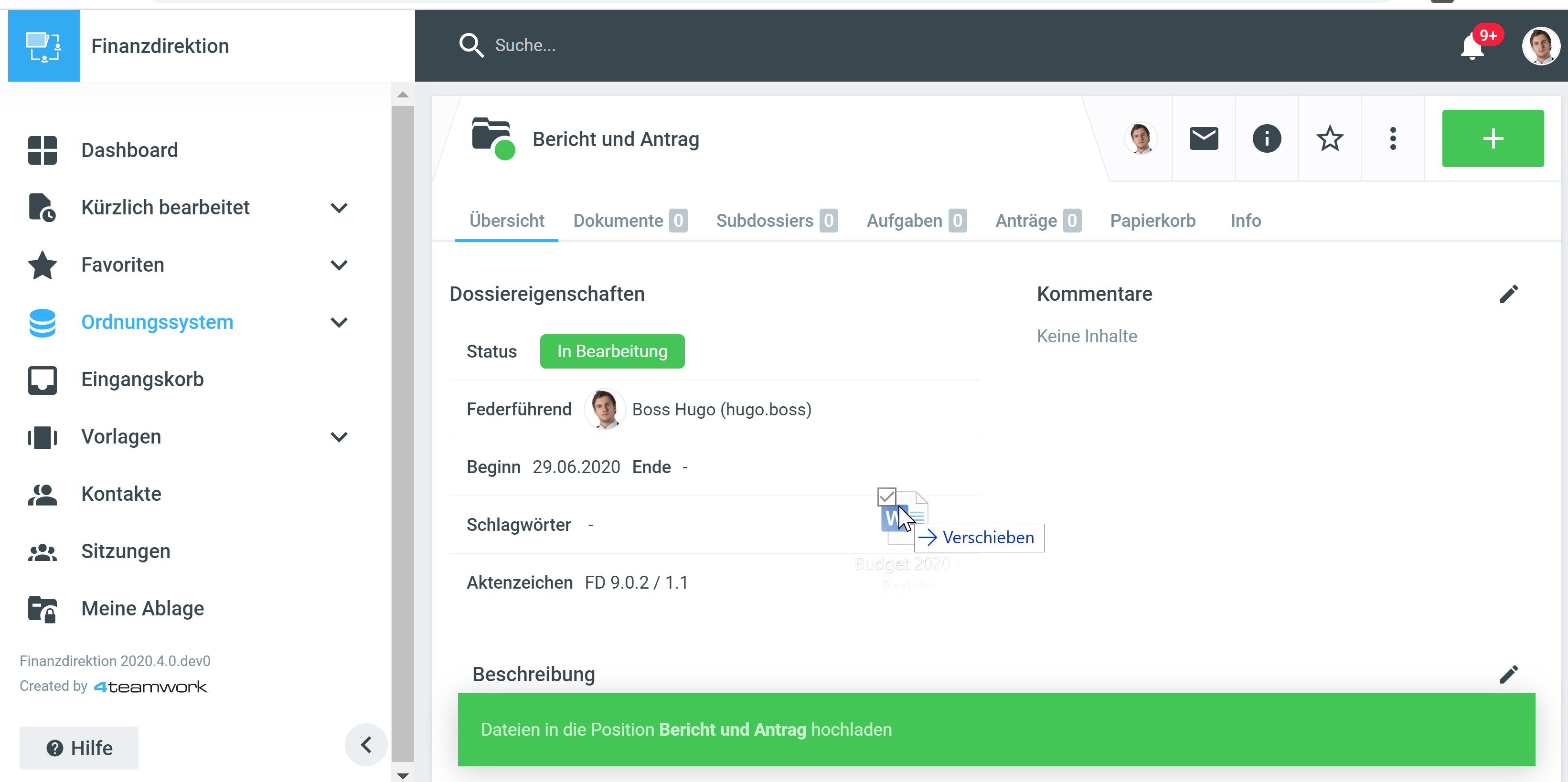Open the Hilfe help button
This screenshot has height=782, width=1568.
(x=79, y=747)
